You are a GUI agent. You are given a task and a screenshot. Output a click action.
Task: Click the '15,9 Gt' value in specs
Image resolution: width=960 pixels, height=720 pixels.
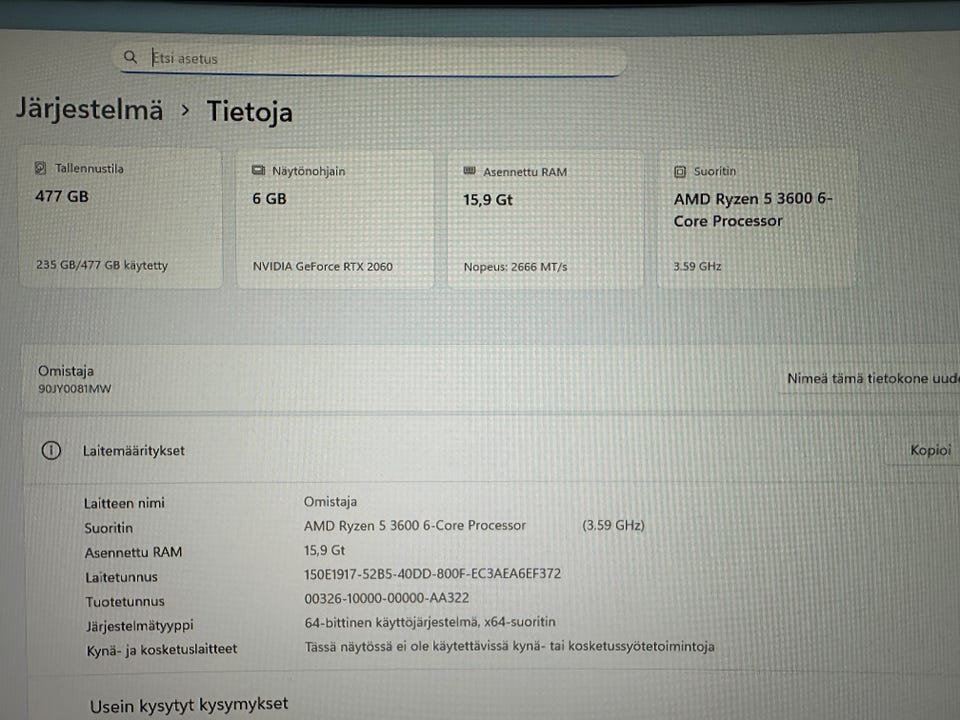pos(324,550)
